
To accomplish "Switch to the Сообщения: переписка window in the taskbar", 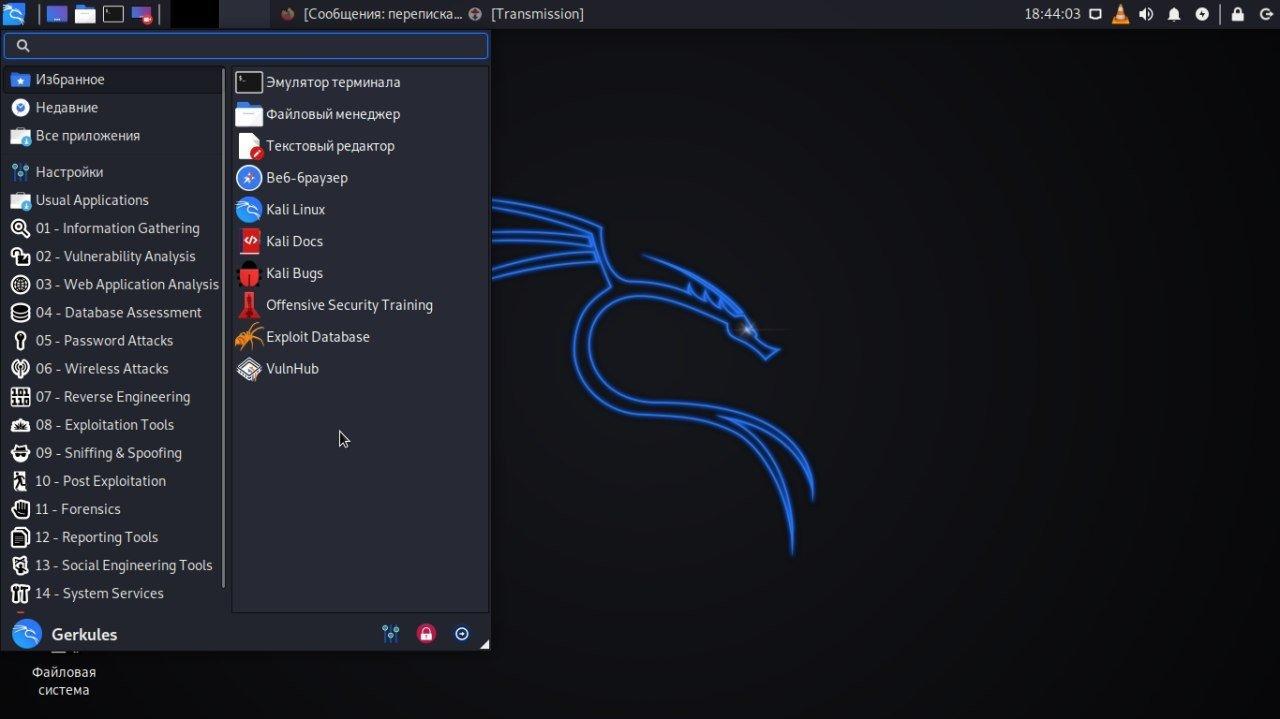I will [371, 14].
